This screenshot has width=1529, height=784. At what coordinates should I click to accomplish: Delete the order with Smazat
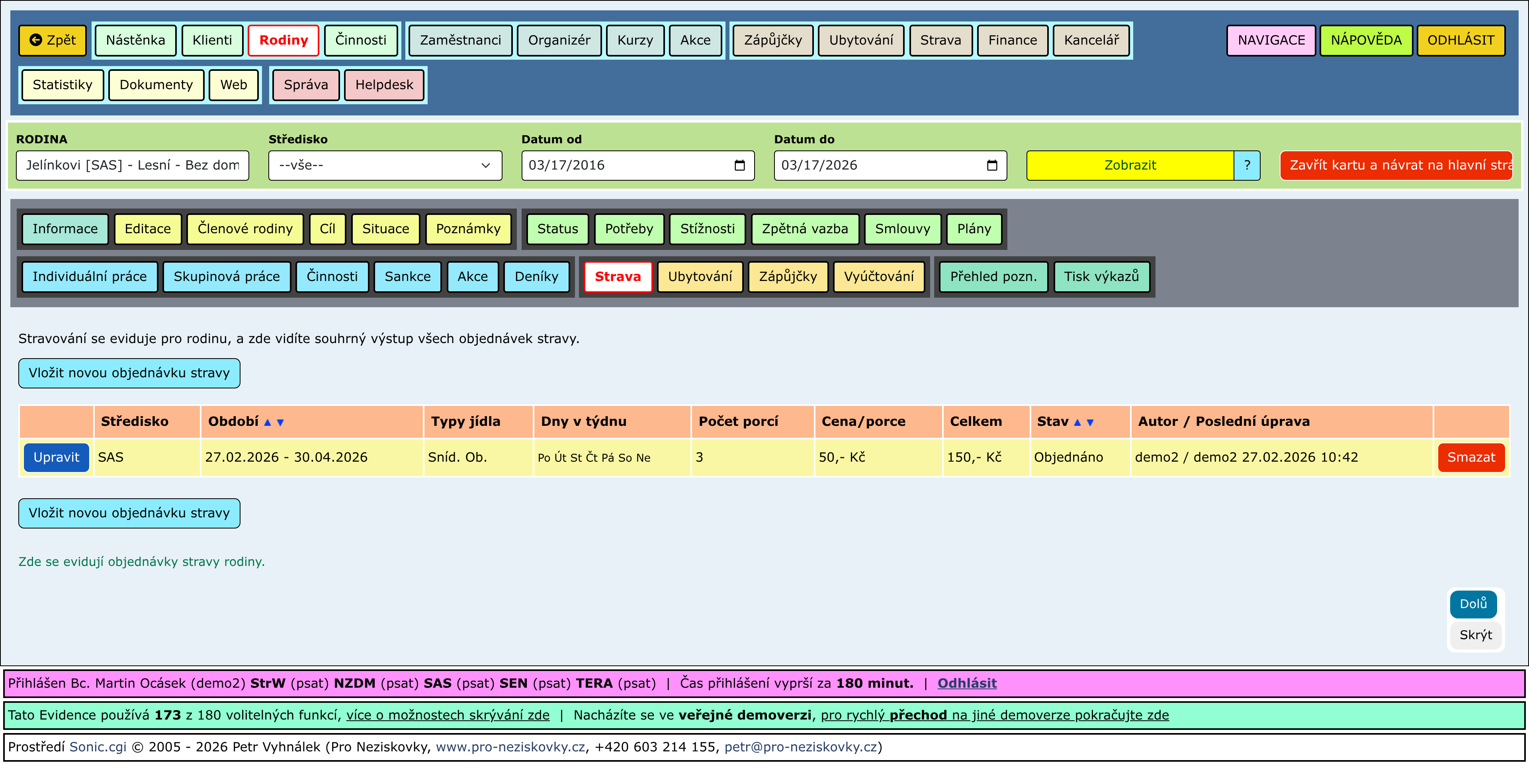point(1471,457)
